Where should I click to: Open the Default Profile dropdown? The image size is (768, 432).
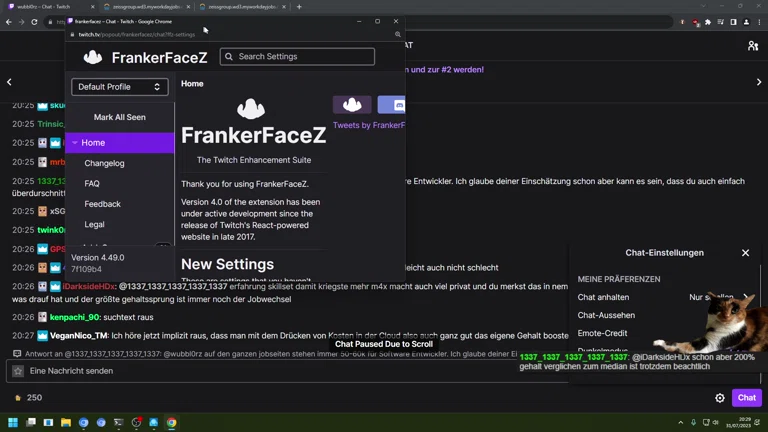pyautogui.click(x=119, y=87)
